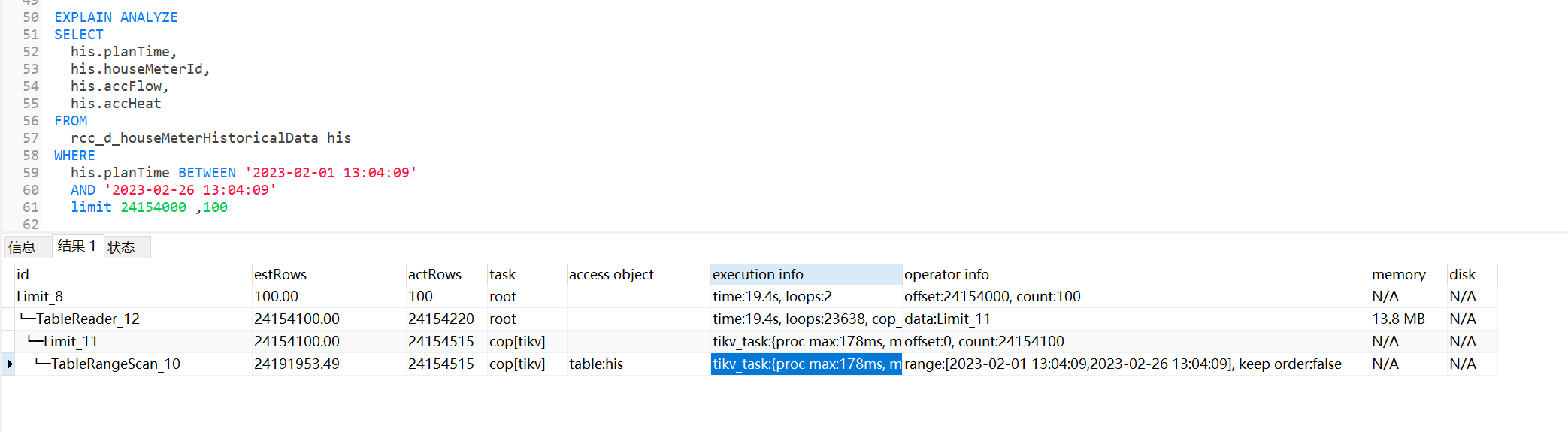The image size is (1568, 432).
Task: Select the 结果 1 tab
Action: [77, 246]
